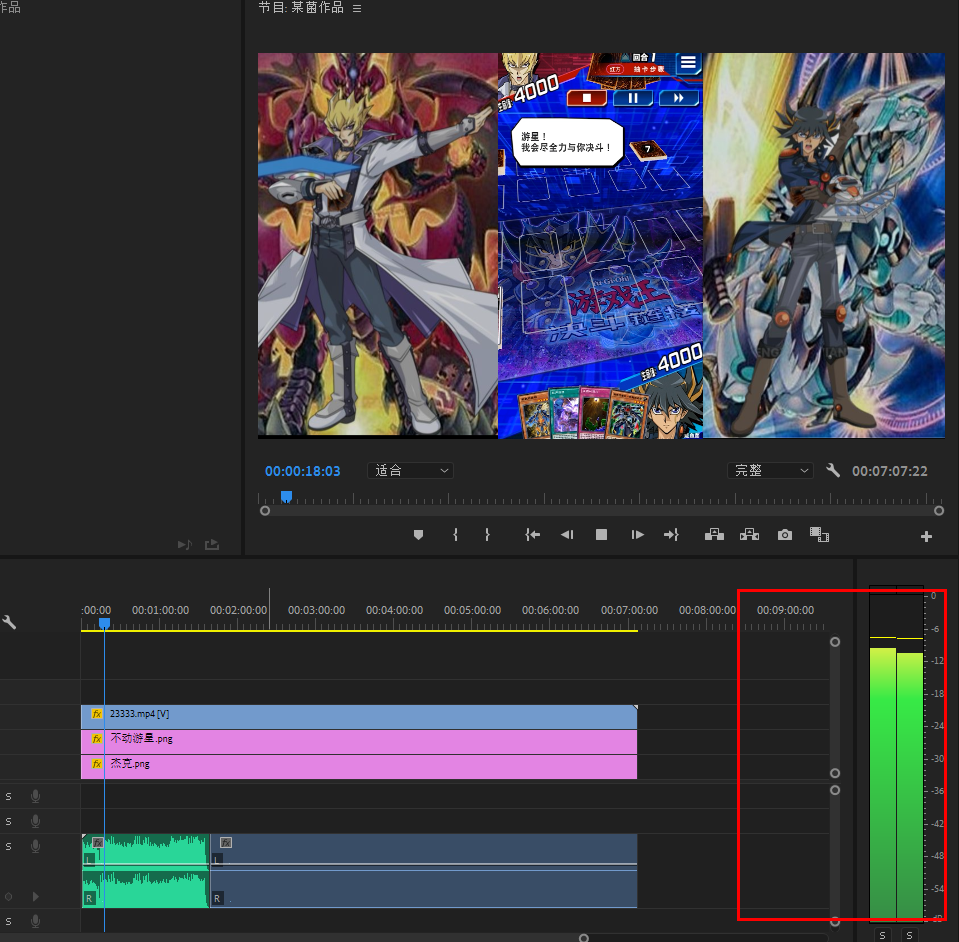This screenshot has width=959, height=942.
Task: Click the Export Frame camera icon
Action: [x=785, y=535]
